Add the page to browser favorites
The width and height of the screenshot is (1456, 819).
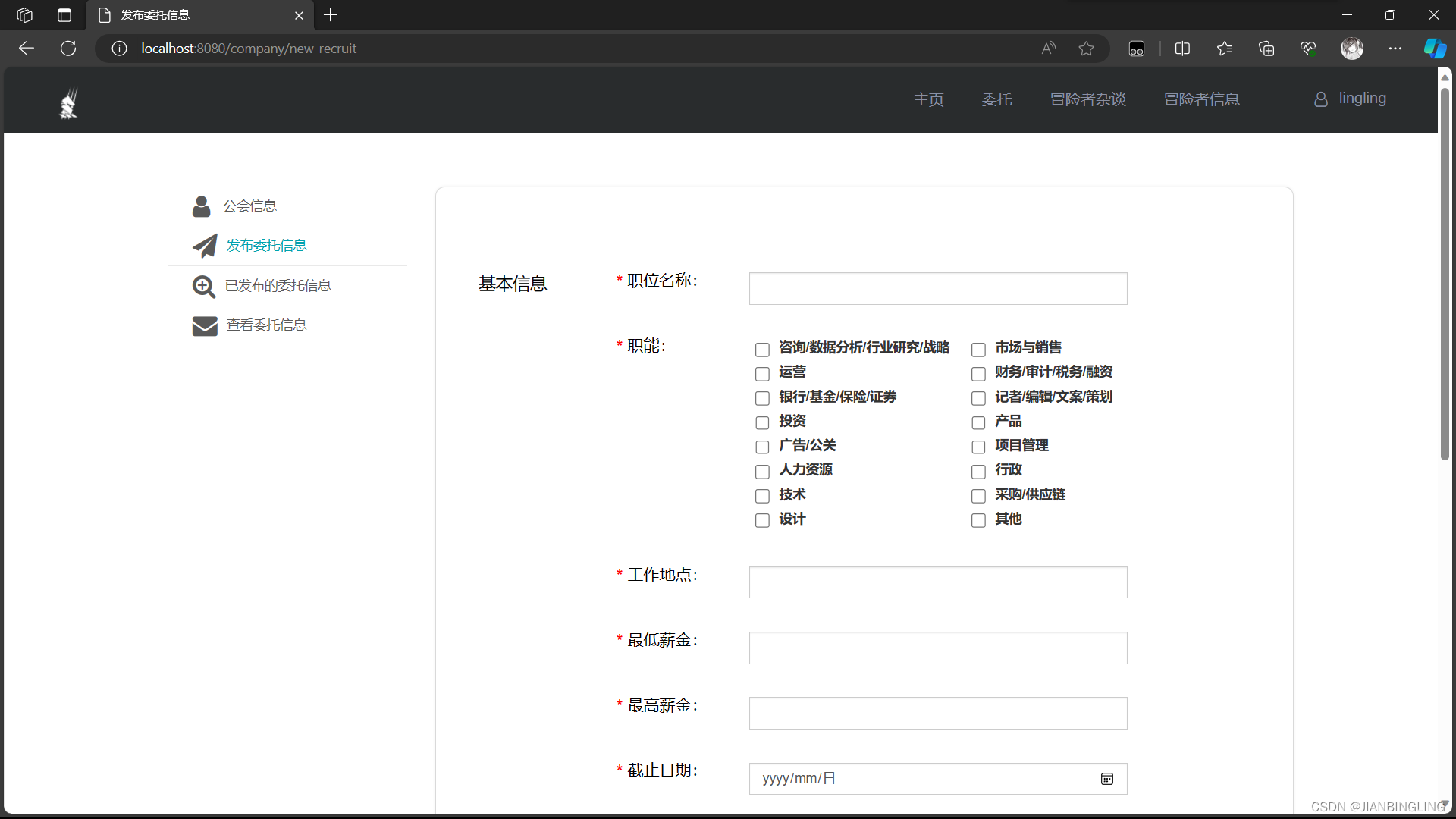click(1086, 49)
